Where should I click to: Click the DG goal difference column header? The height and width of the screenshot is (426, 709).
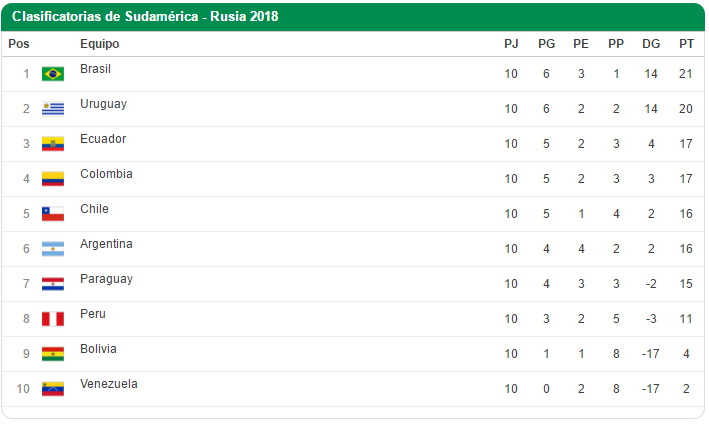(651, 44)
